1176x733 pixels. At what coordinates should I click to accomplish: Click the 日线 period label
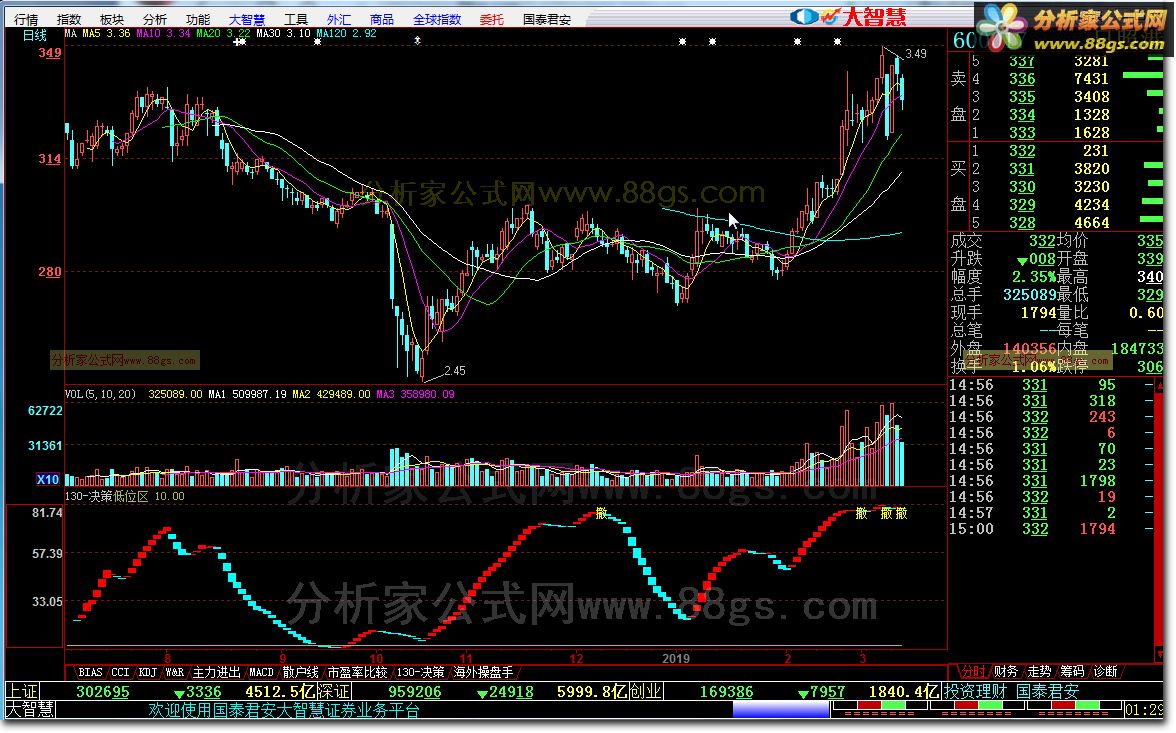34,35
